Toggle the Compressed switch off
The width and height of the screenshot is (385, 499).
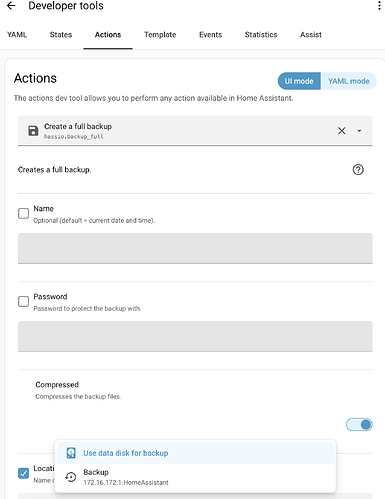coord(359,425)
